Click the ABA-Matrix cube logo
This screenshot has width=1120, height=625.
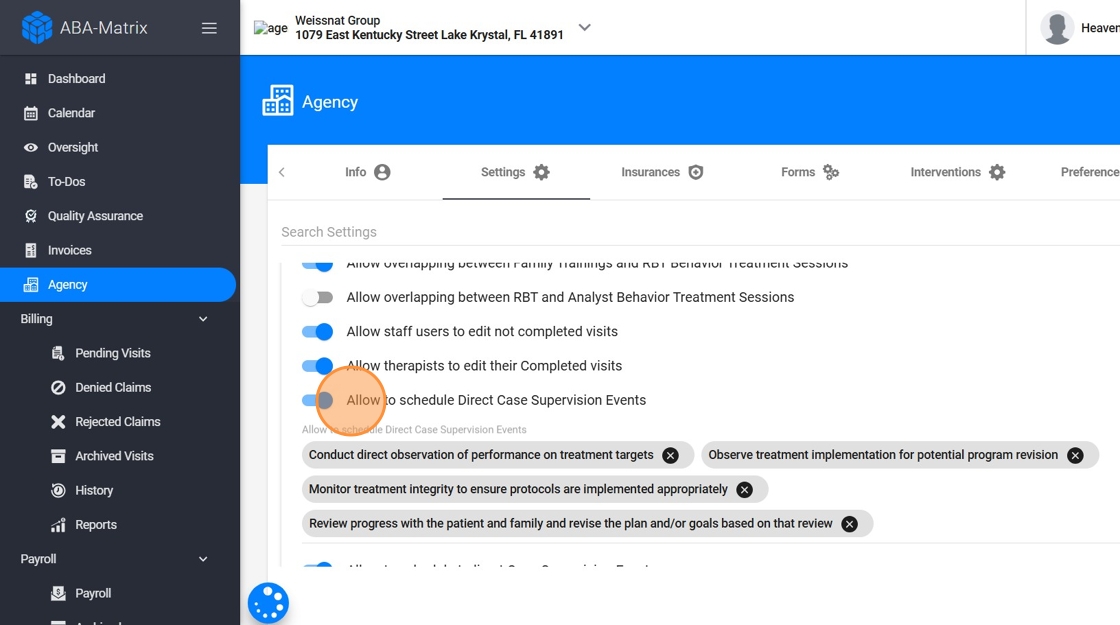pos(36,28)
